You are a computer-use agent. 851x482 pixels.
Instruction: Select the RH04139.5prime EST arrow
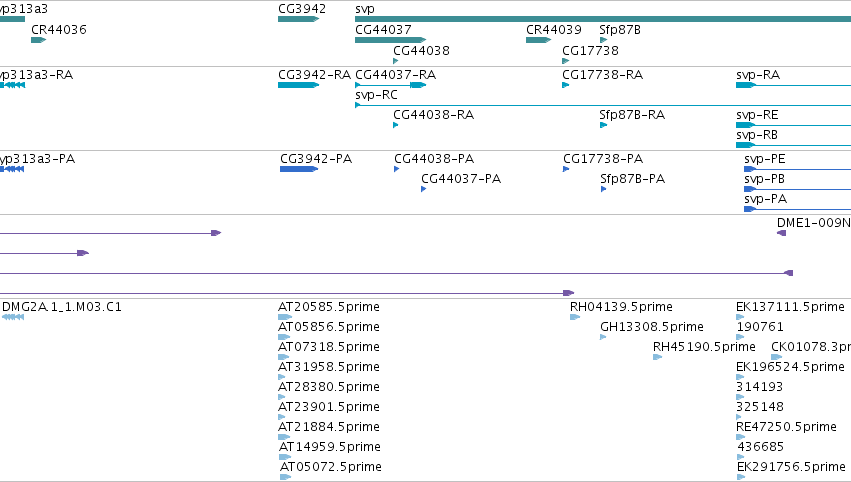click(x=575, y=317)
